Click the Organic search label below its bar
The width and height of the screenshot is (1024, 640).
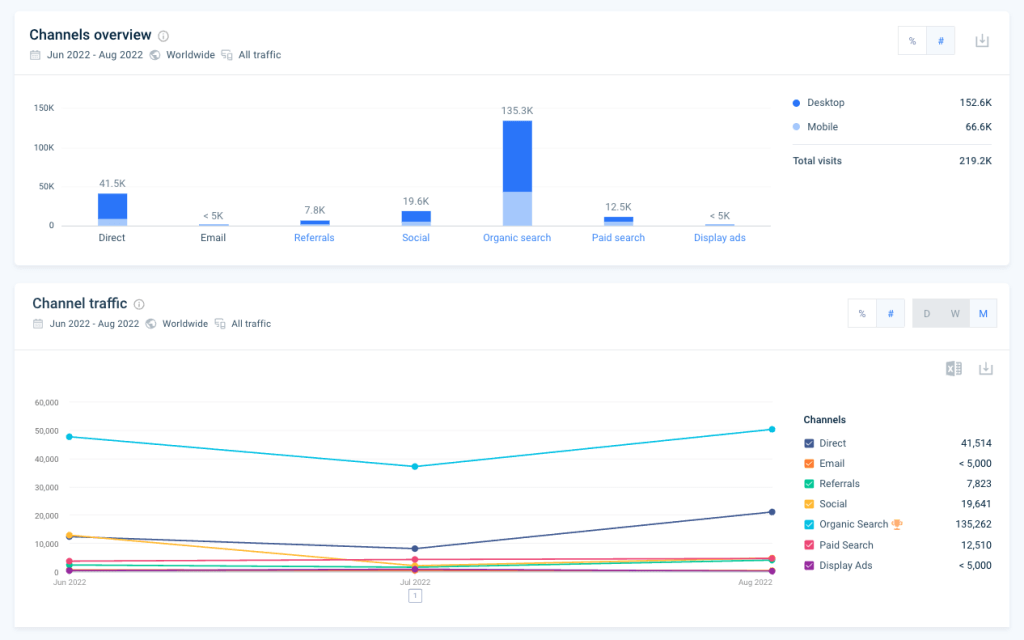tap(516, 238)
